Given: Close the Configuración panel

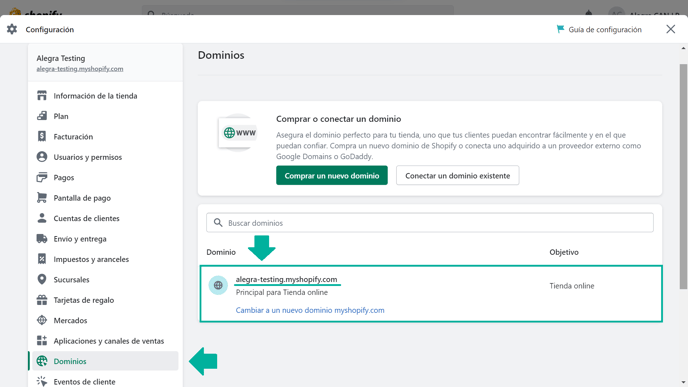Looking at the screenshot, I should (670, 29).
